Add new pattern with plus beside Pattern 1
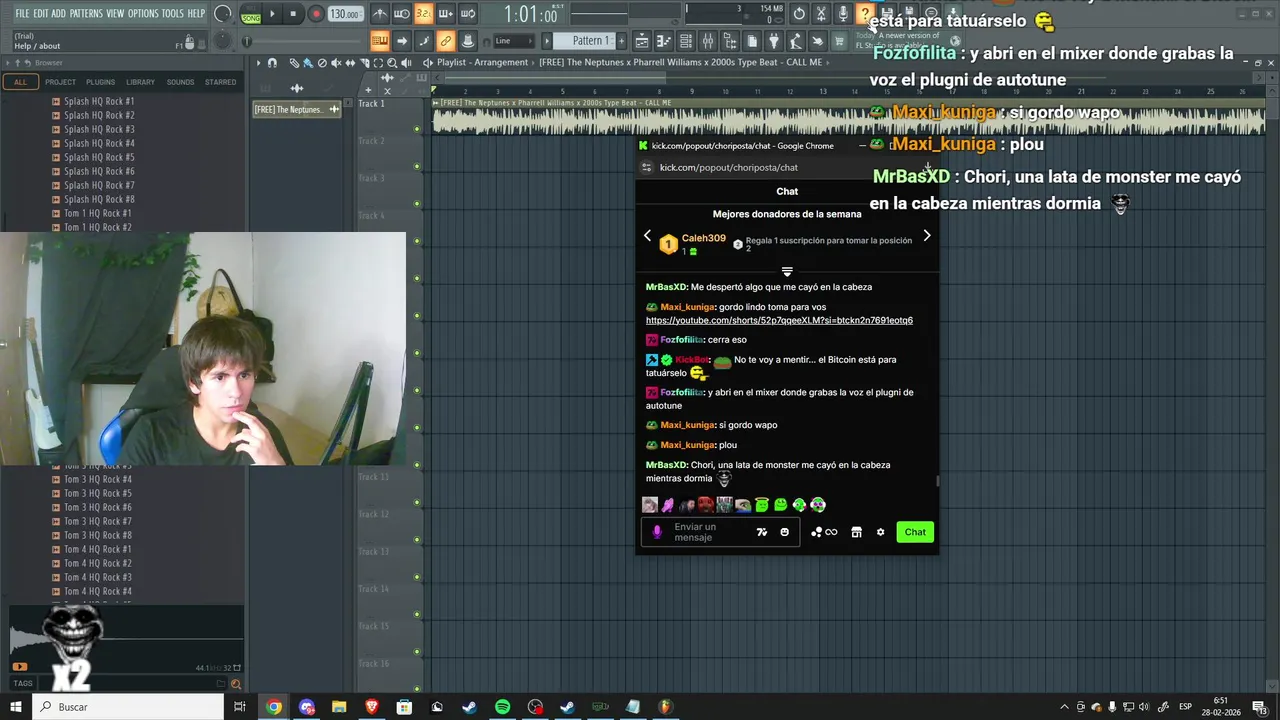This screenshot has height=720, width=1280. click(621, 41)
